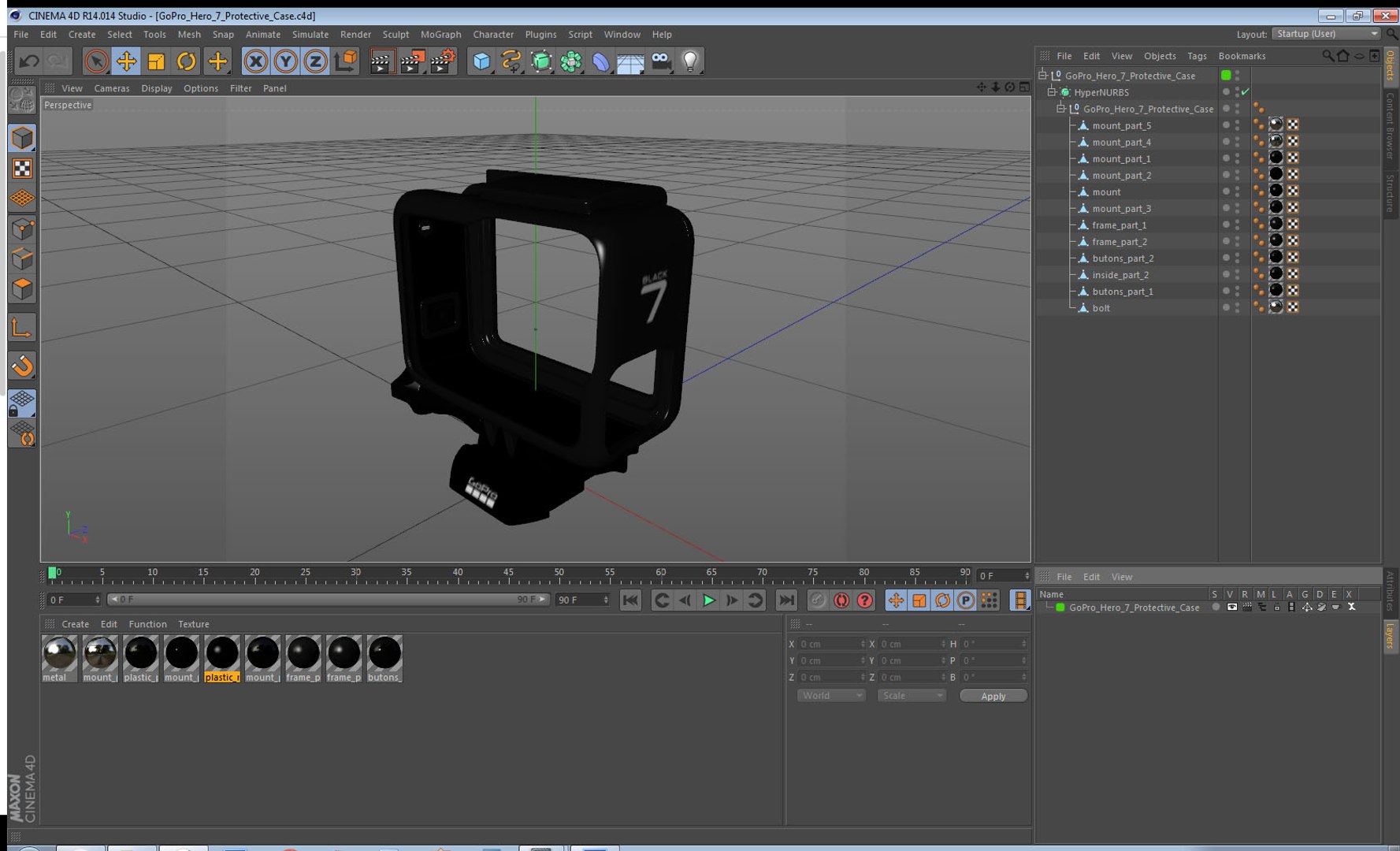Open the Tags menu in object manager
This screenshot has width=1400, height=851.
1197,56
